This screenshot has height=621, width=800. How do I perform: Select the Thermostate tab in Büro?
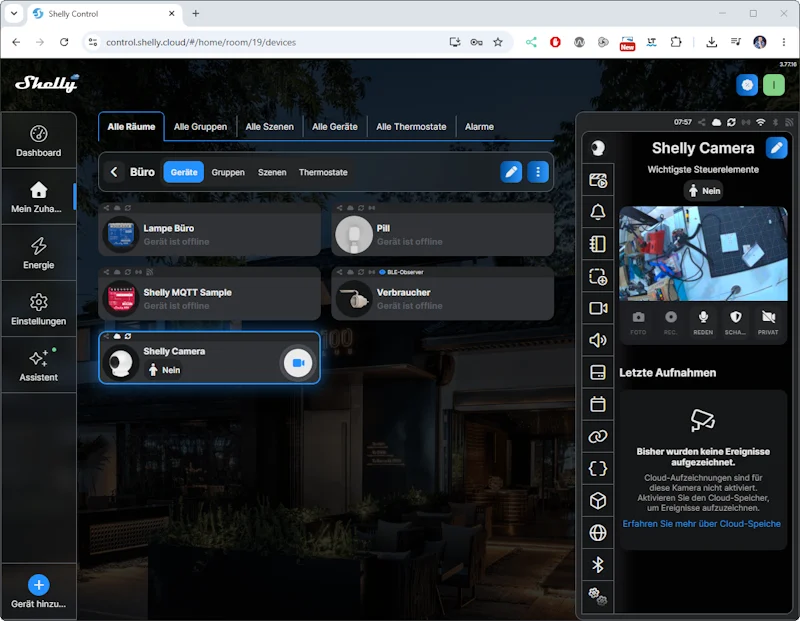tap(323, 172)
